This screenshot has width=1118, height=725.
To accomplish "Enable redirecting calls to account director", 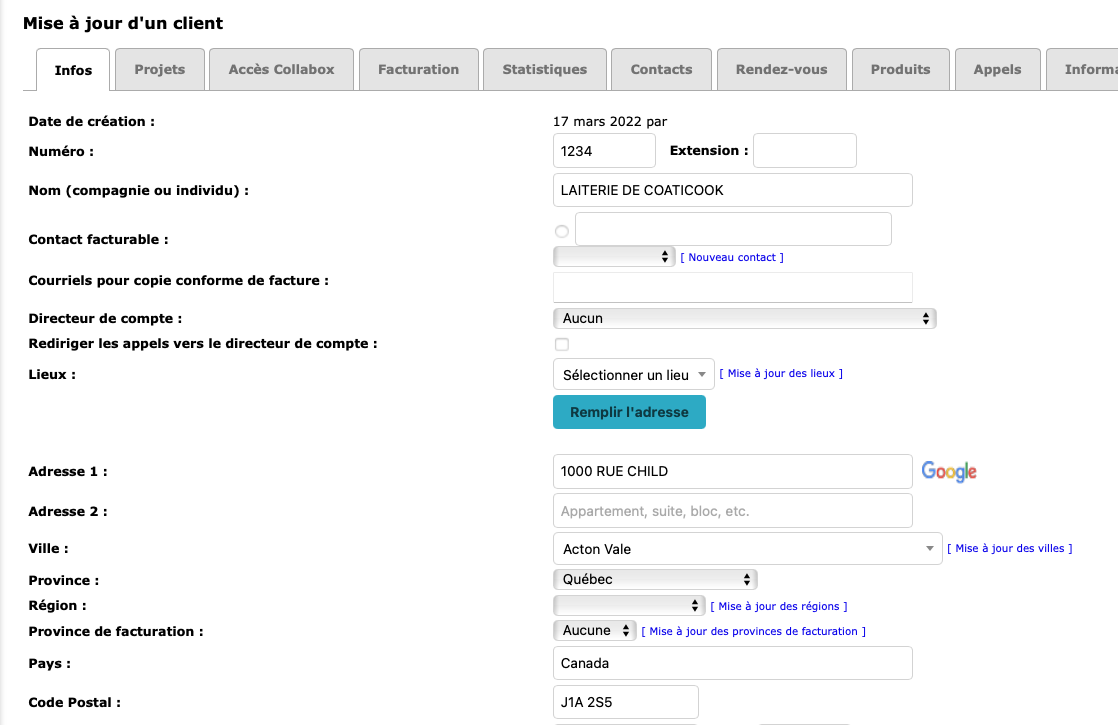I will pos(562,345).
